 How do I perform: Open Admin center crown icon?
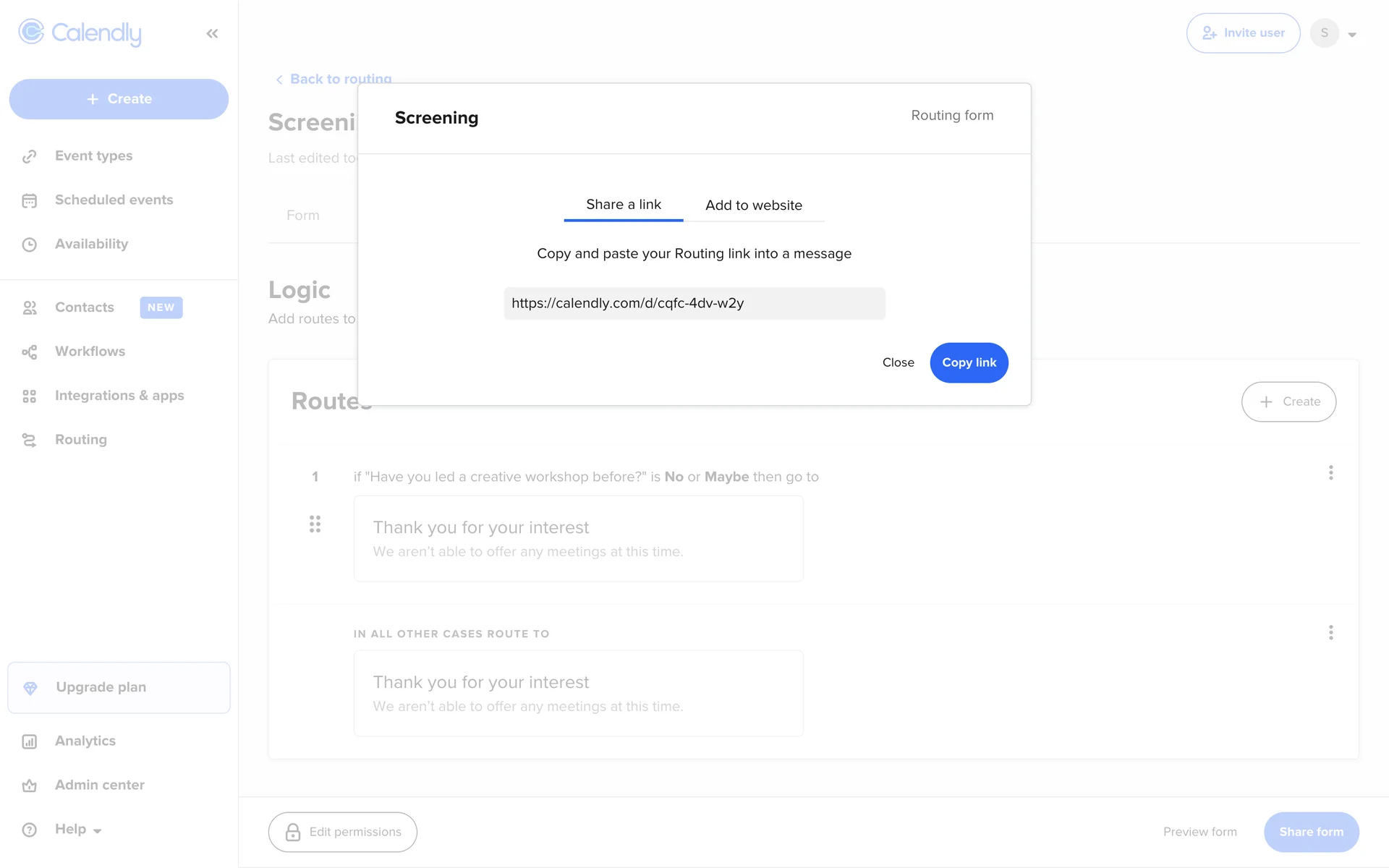[29, 786]
